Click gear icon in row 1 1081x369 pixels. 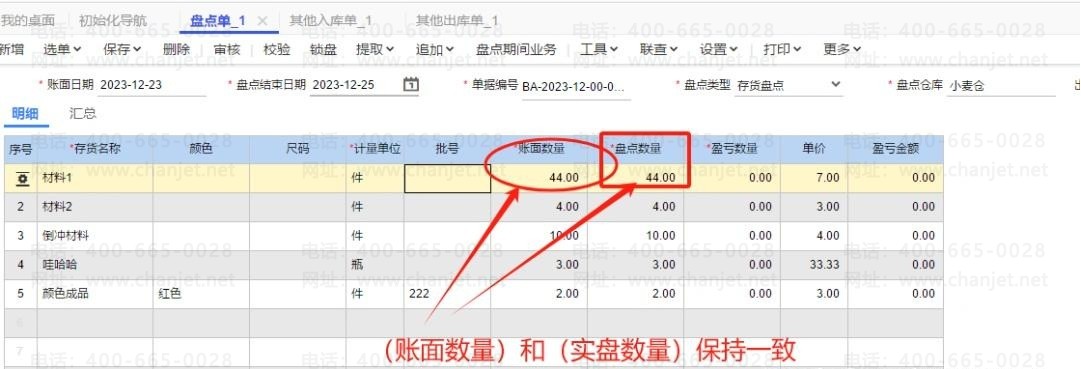tap(22, 178)
